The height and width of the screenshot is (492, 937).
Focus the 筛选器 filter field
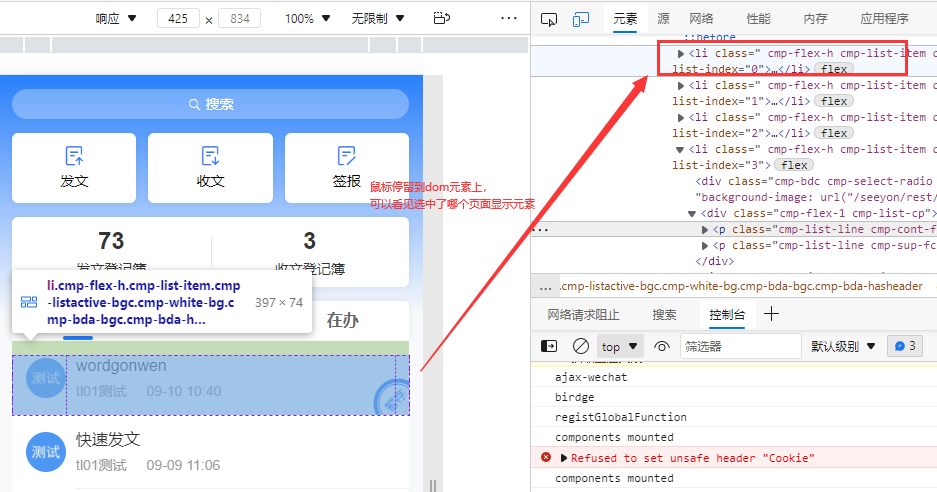[x=740, y=346]
